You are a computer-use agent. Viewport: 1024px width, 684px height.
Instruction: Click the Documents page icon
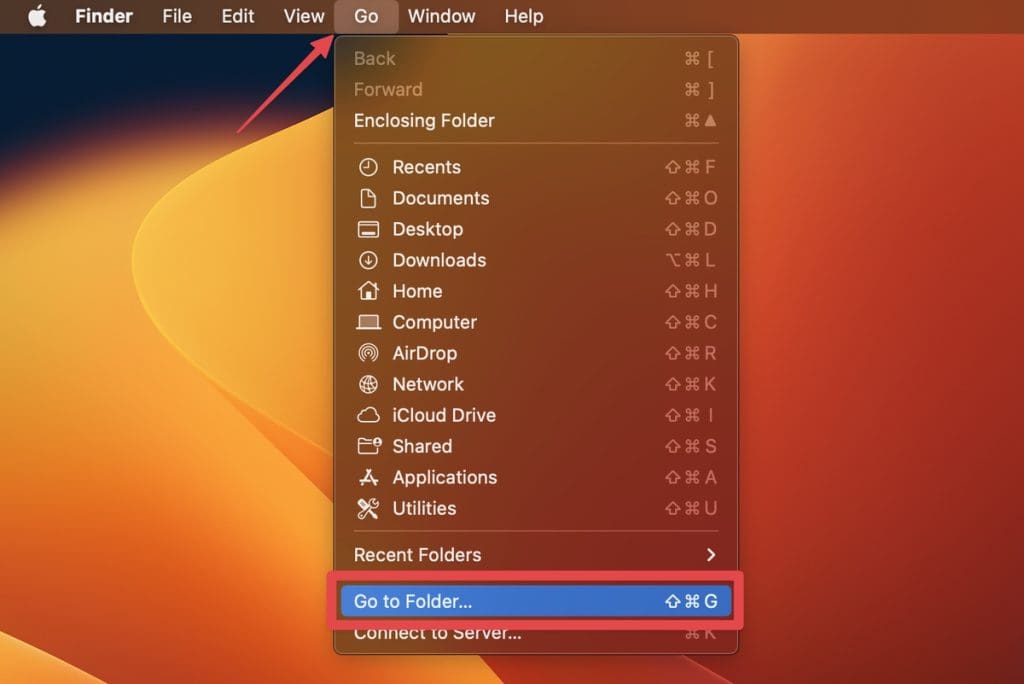click(x=368, y=198)
